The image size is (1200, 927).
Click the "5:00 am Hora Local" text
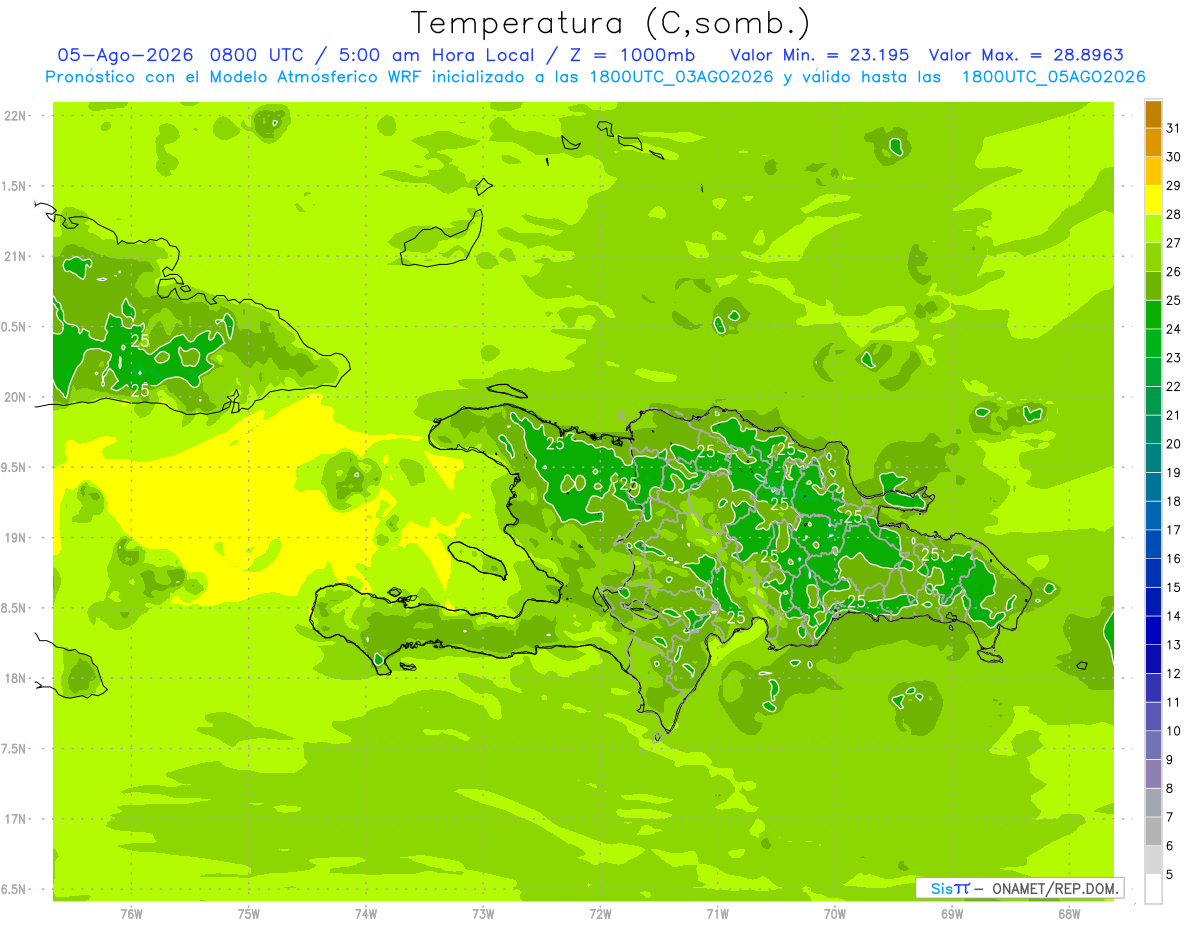(x=439, y=55)
